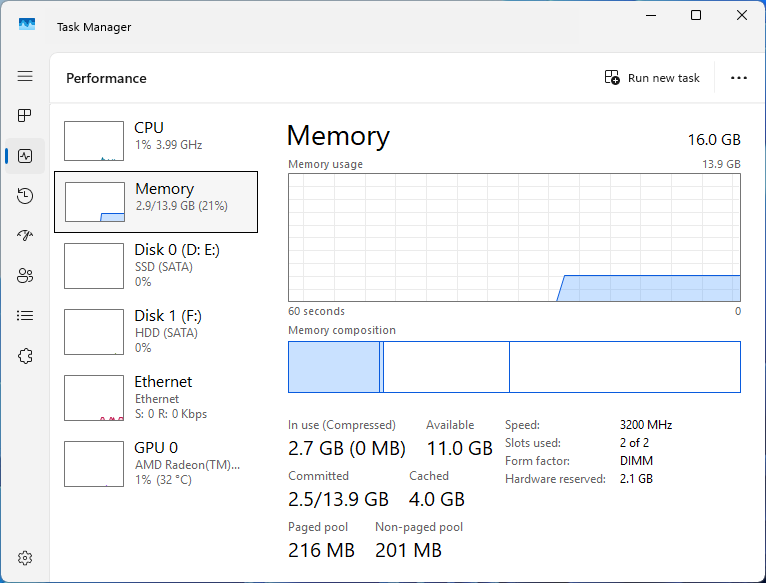
Task: Select the Memory performance entry
Action: click(x=156, y=202)
